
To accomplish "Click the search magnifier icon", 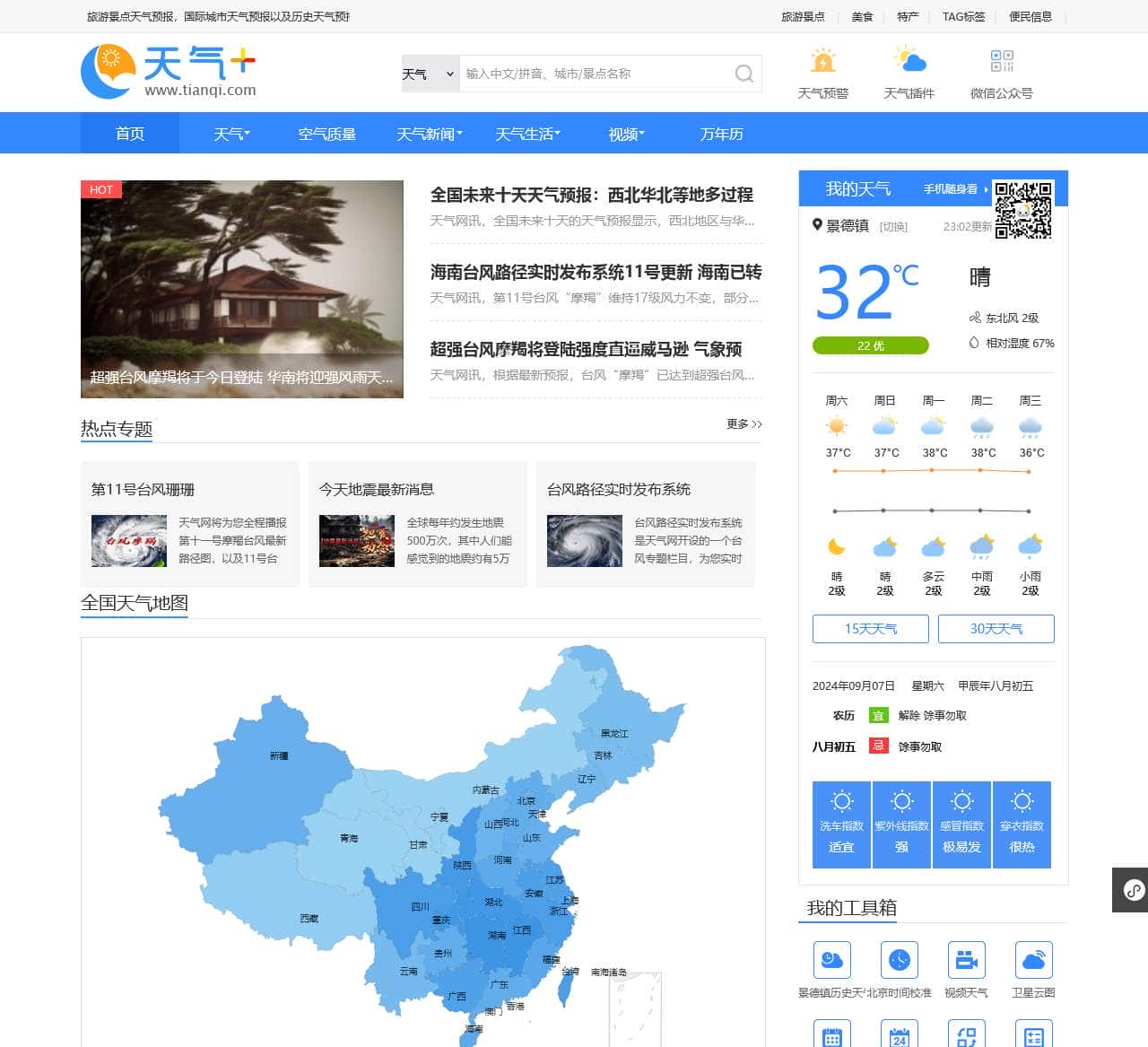I will (744, 74).
